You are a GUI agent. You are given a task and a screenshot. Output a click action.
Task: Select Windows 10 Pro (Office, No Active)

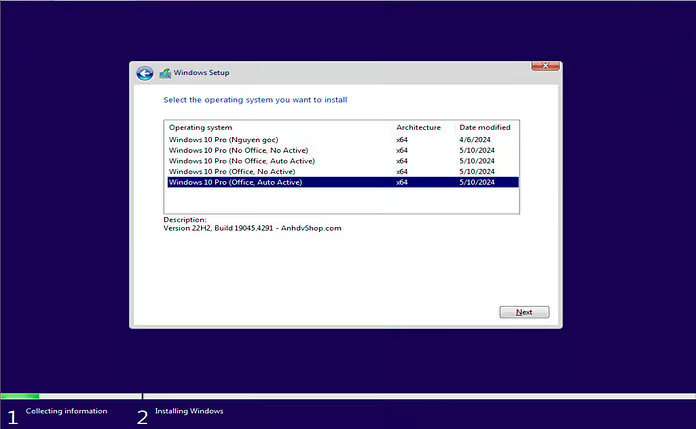343,171
